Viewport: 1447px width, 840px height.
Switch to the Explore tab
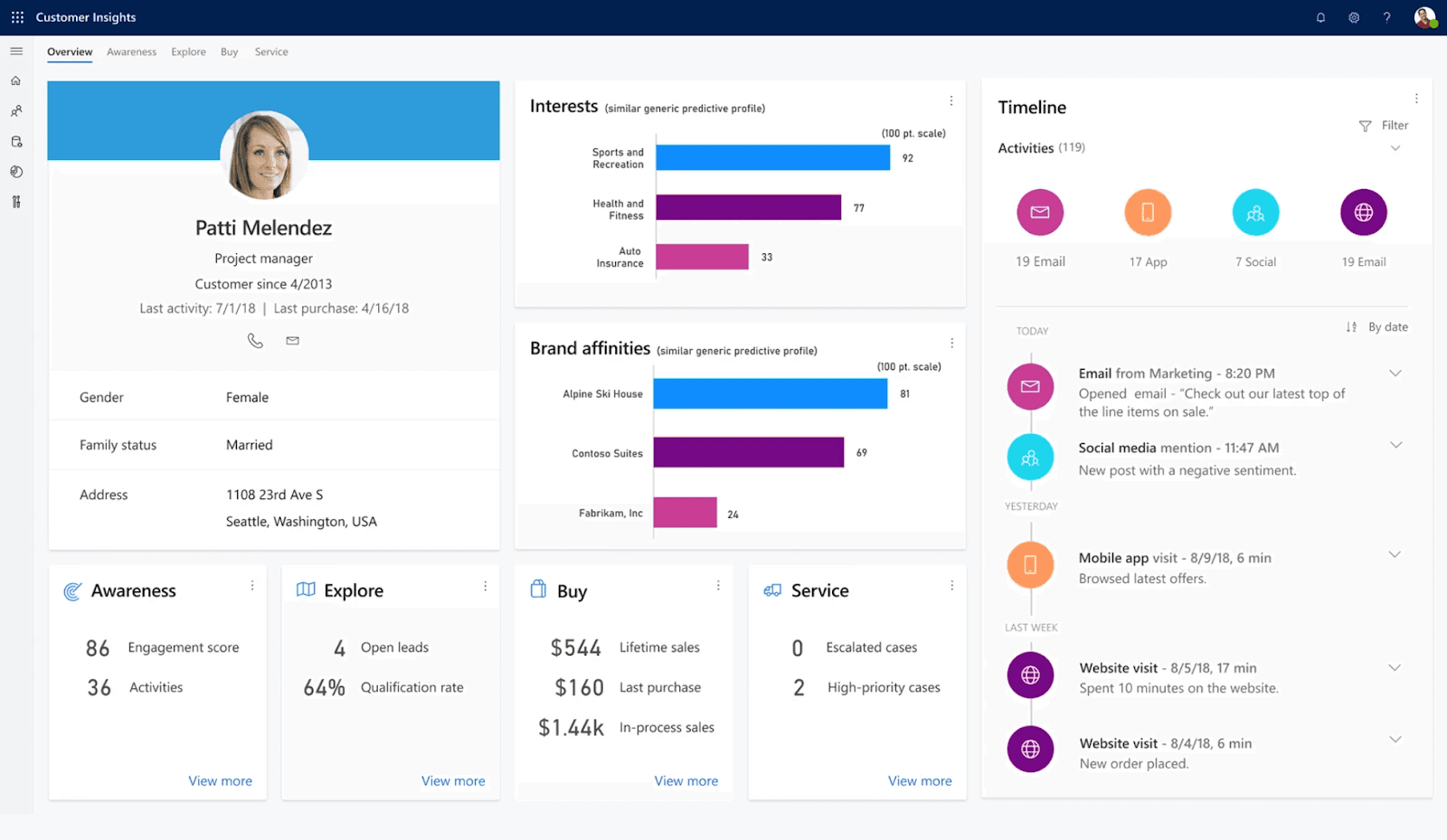coord(188,52)
